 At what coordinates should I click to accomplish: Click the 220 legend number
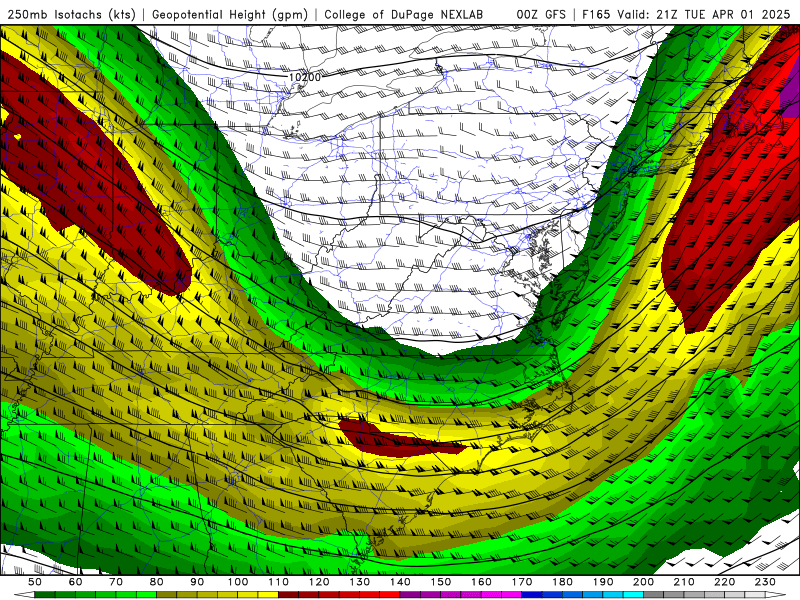pos(724,582)
